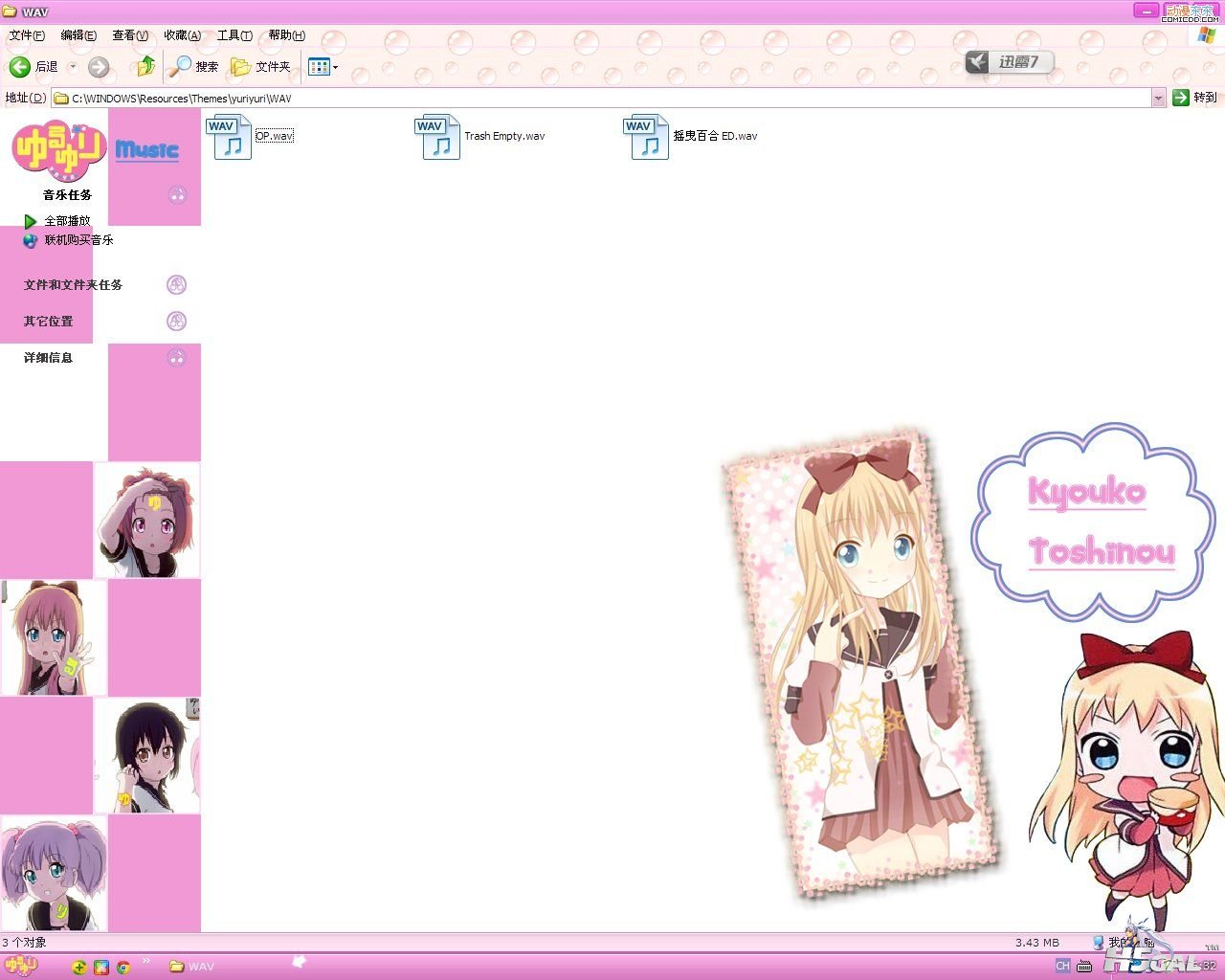
Task: Expand the 其它位置 section
Action: tap(176, 322)
